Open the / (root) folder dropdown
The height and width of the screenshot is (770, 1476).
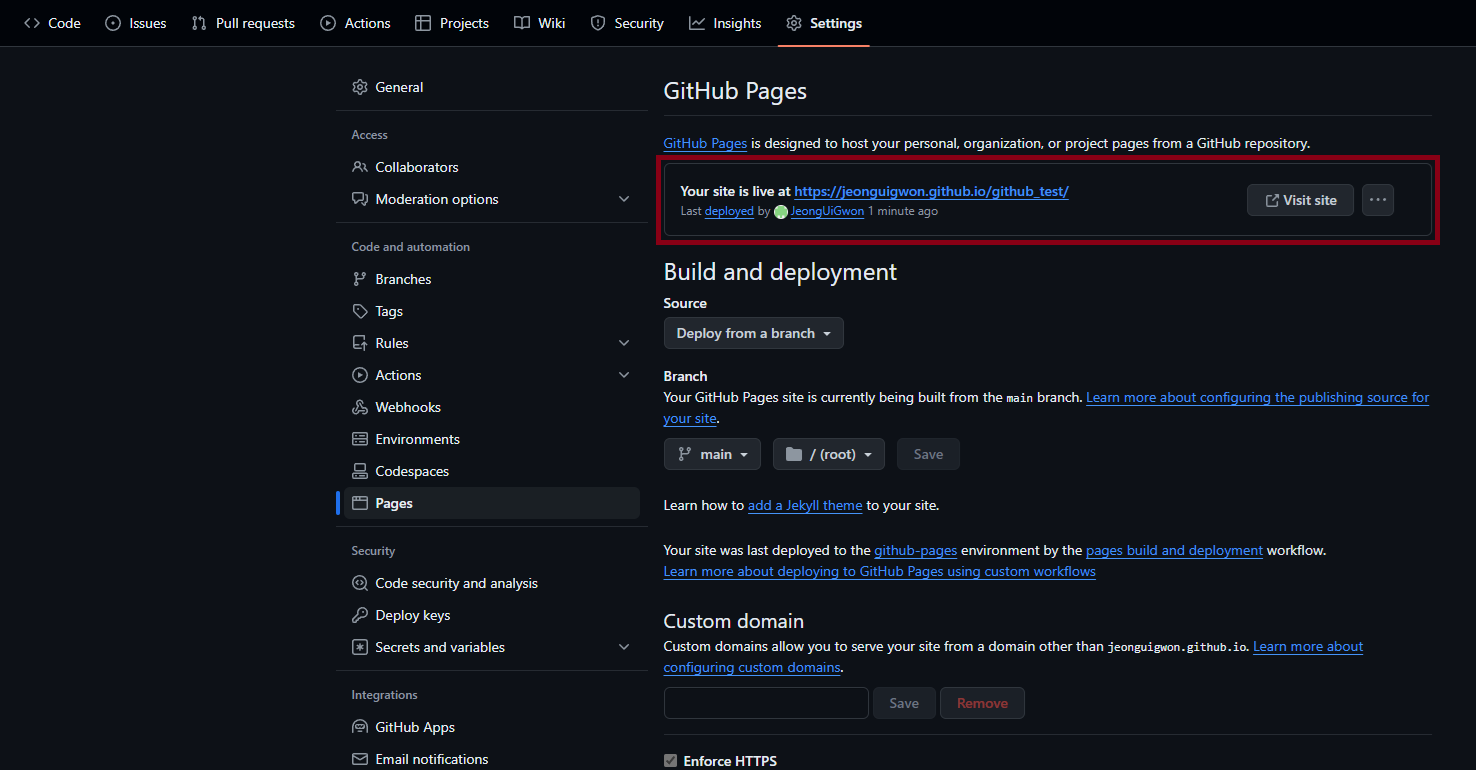pyautogui.click(x=829, y=454)
